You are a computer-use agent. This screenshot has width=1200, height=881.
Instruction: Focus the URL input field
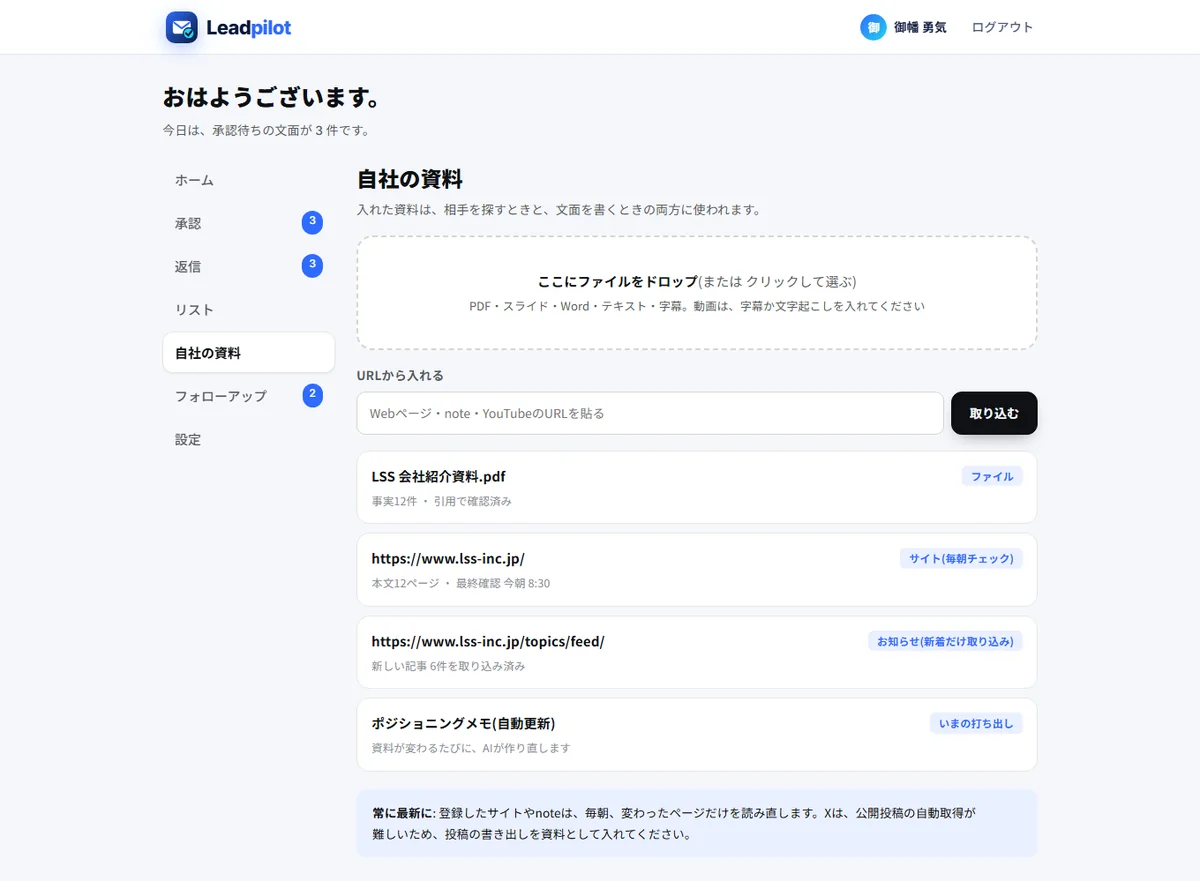pyautogui.click(x=650, y=413)
